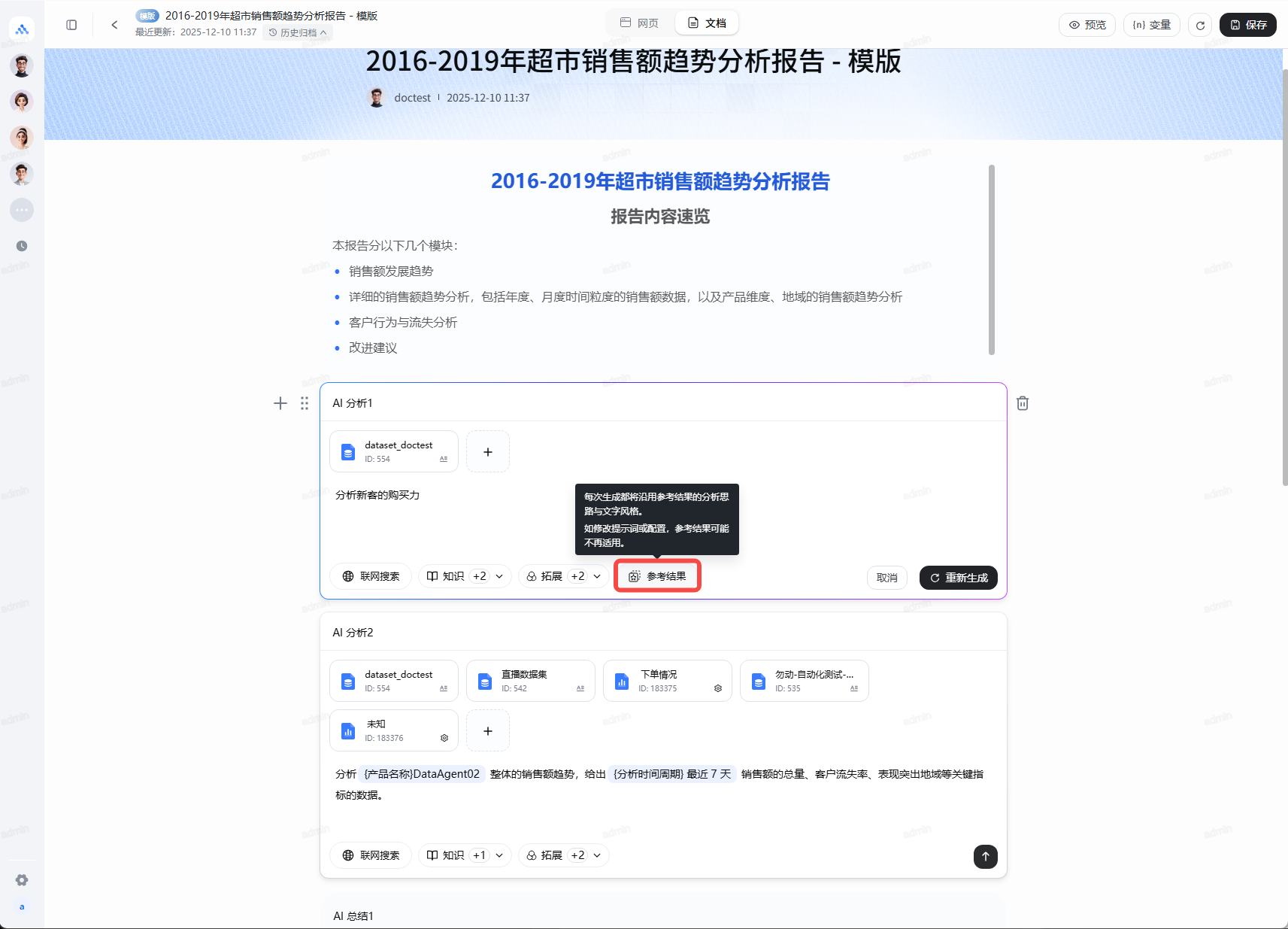This screenshot has width=1288, height=929.
Task: Click the trash icon to delete AI 分析1
Action: (1023, 403)
